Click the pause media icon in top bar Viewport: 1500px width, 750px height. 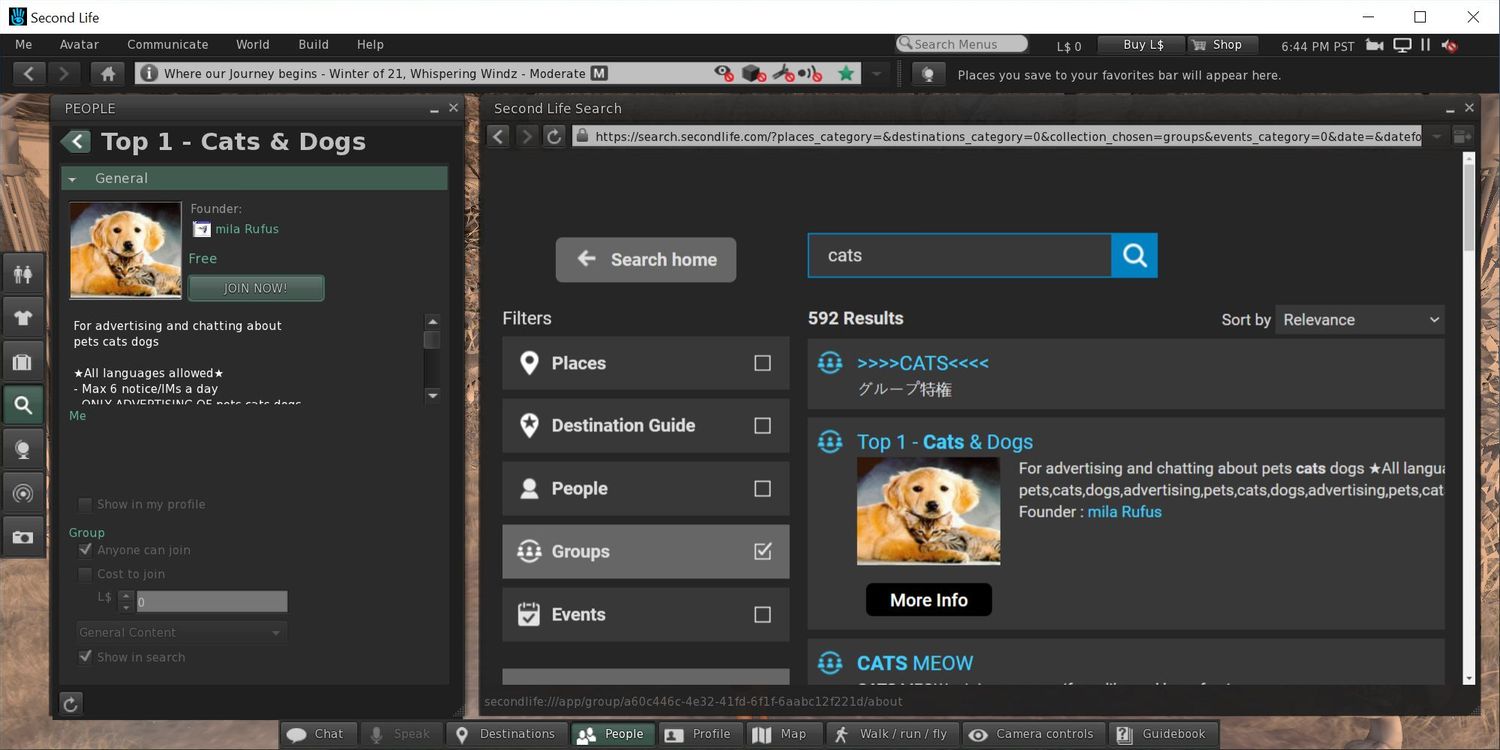[x=1426, y=45]
